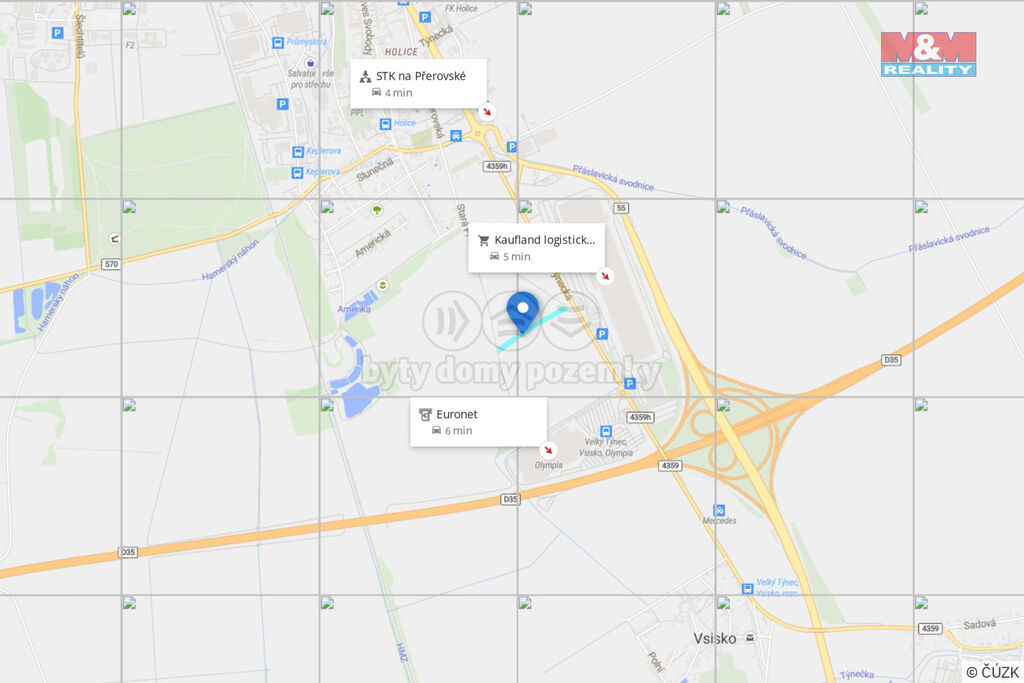Click the blue location pin marker
Image resolution: width=1024 pixels, height=683 pixels.
tap(522, 313)
